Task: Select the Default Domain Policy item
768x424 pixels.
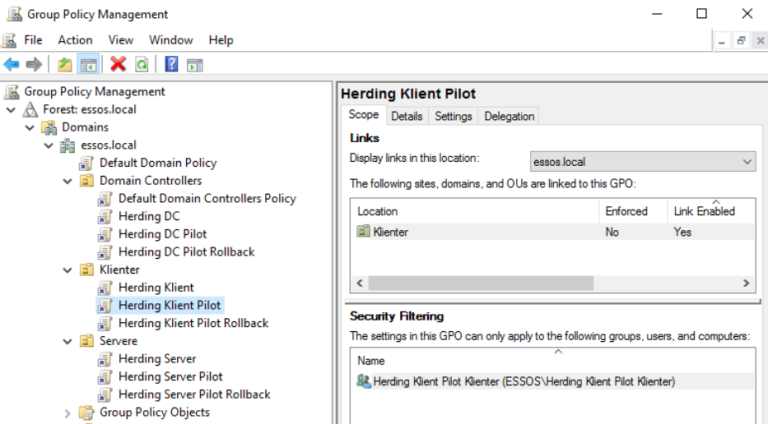Action: coord(157,163)
